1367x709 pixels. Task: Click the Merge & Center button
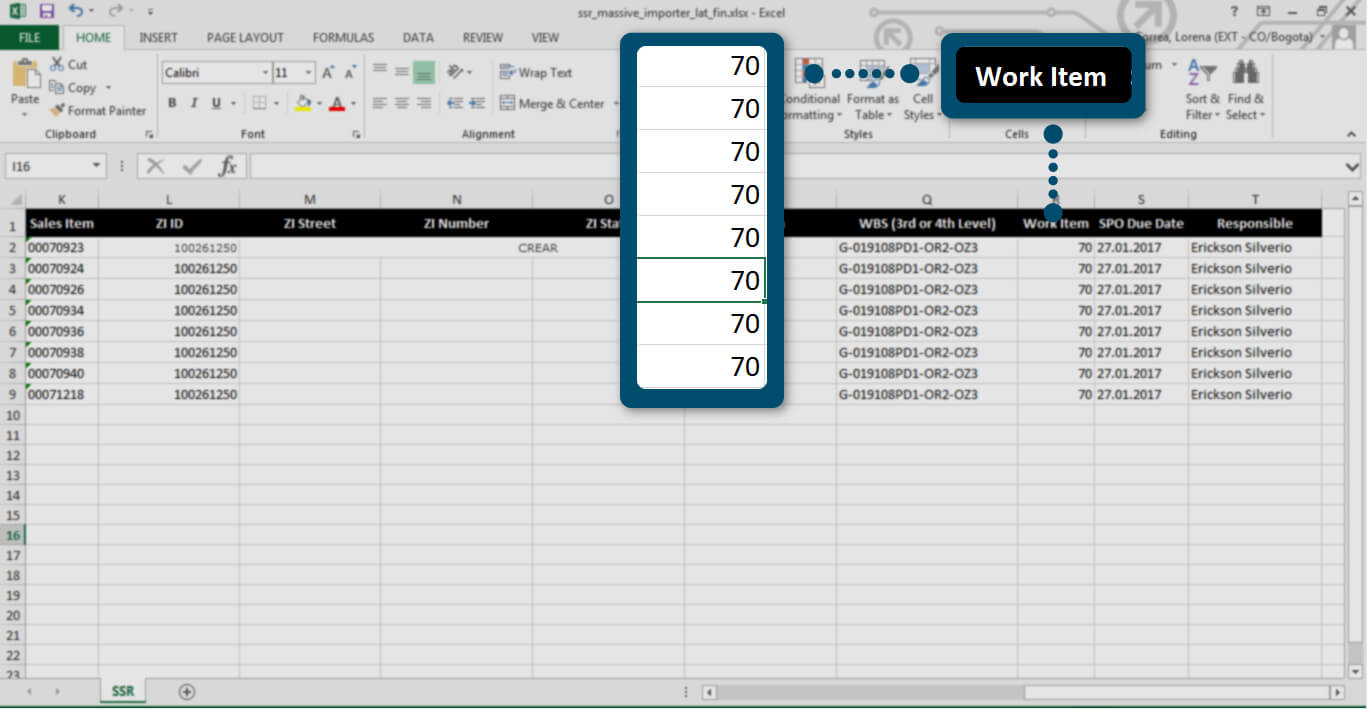tap(552, 103)
